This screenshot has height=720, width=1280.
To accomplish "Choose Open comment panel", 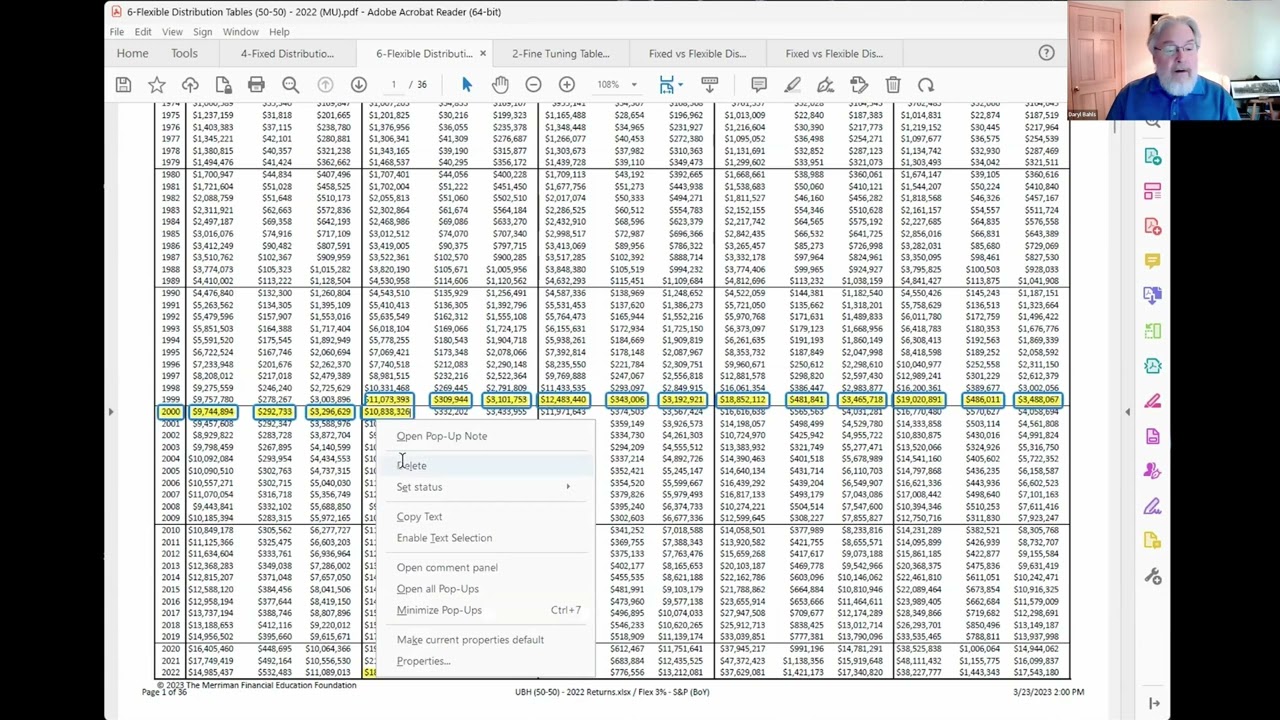I will 485,568.
